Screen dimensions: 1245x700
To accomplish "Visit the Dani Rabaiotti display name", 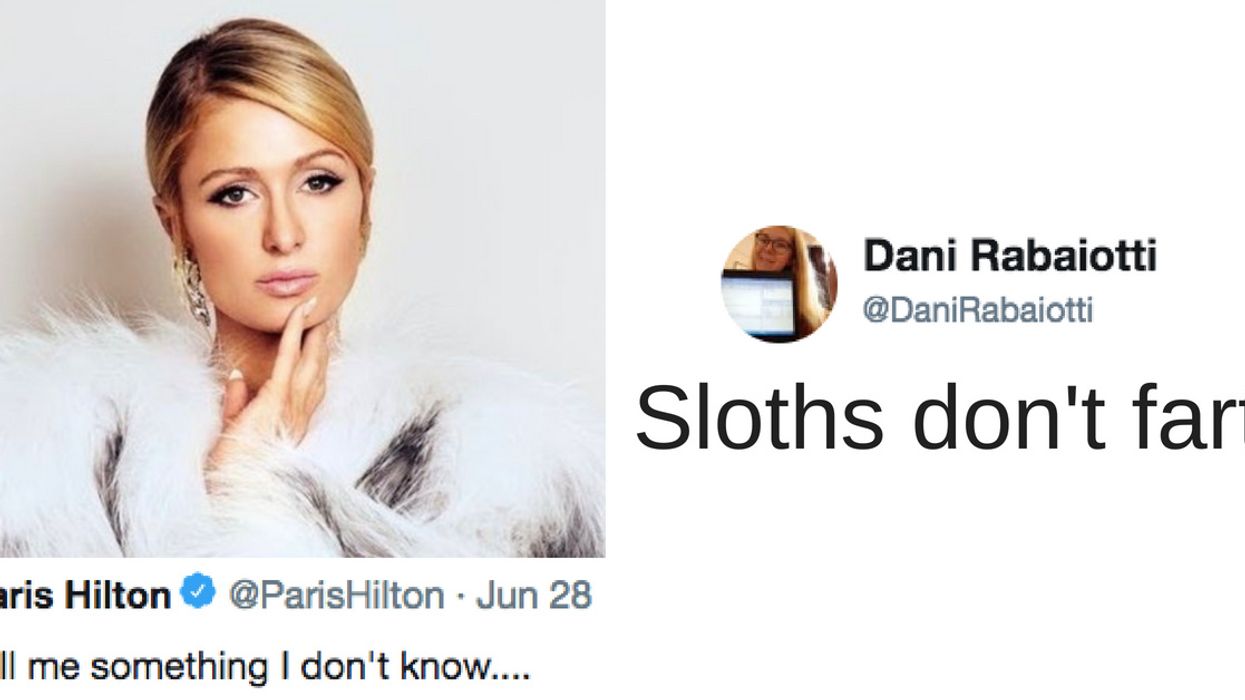I will tap(1009, 256).
